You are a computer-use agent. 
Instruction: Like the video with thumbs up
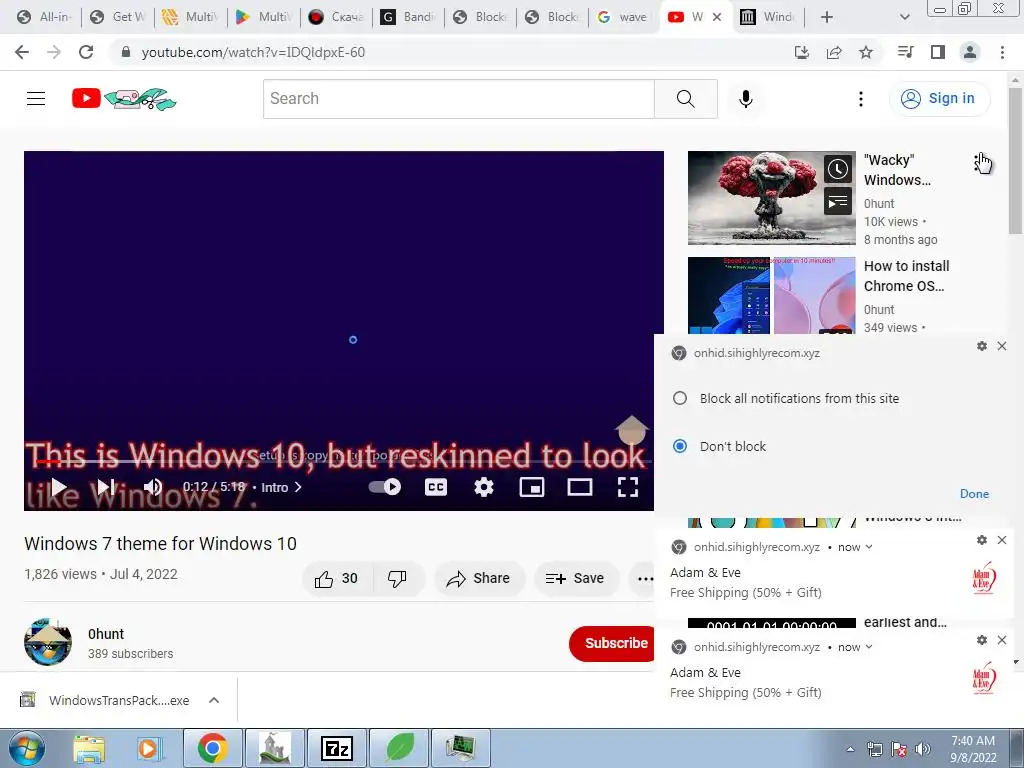coord(337,579)
